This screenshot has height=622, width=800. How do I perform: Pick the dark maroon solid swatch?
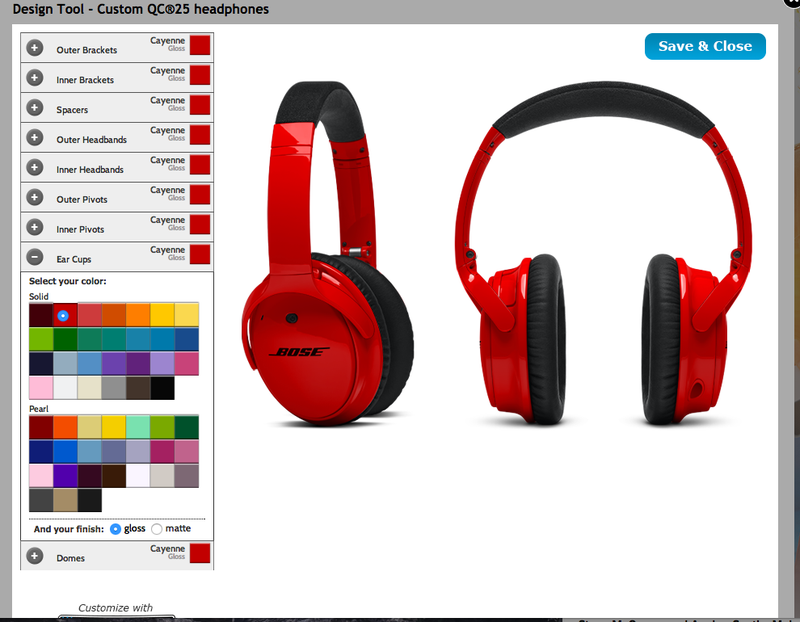[x=41, y=315]
